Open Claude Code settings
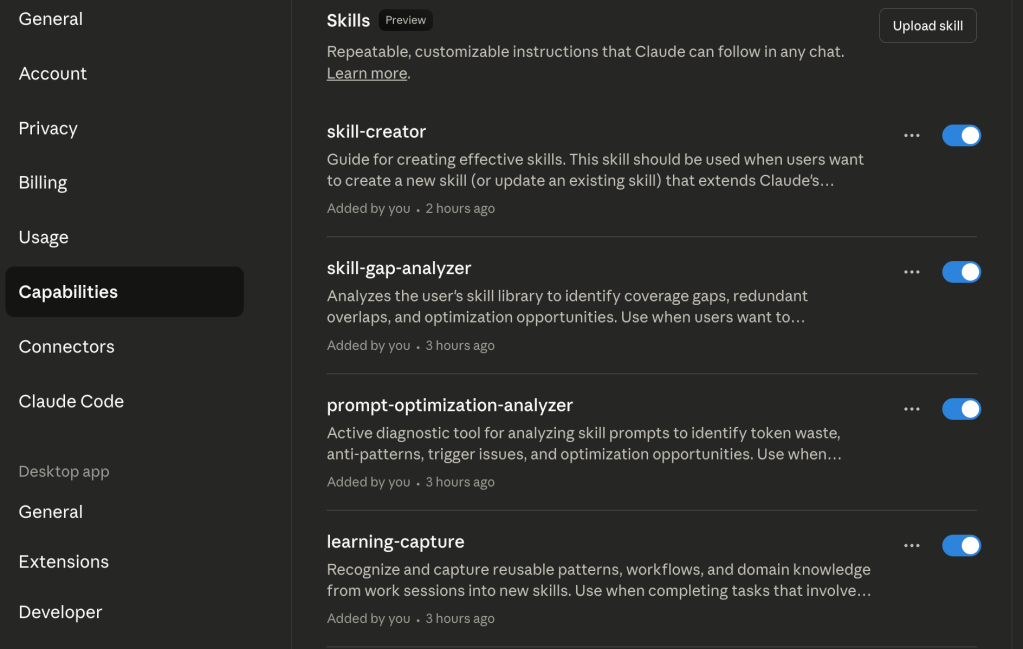Viewport: 1023px width, 649px height. tap(71, 401)
